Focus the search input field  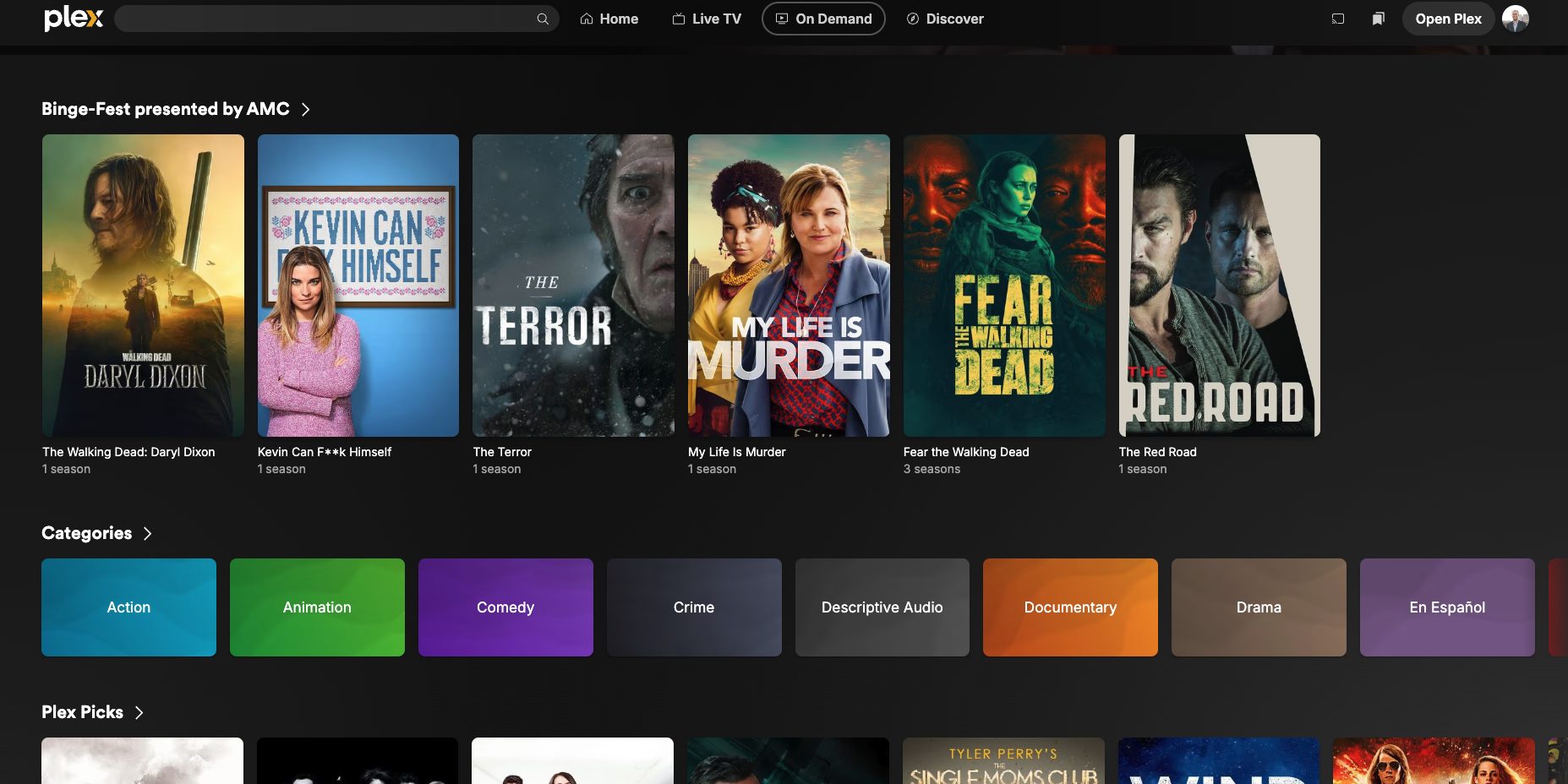tap(336, 19)
